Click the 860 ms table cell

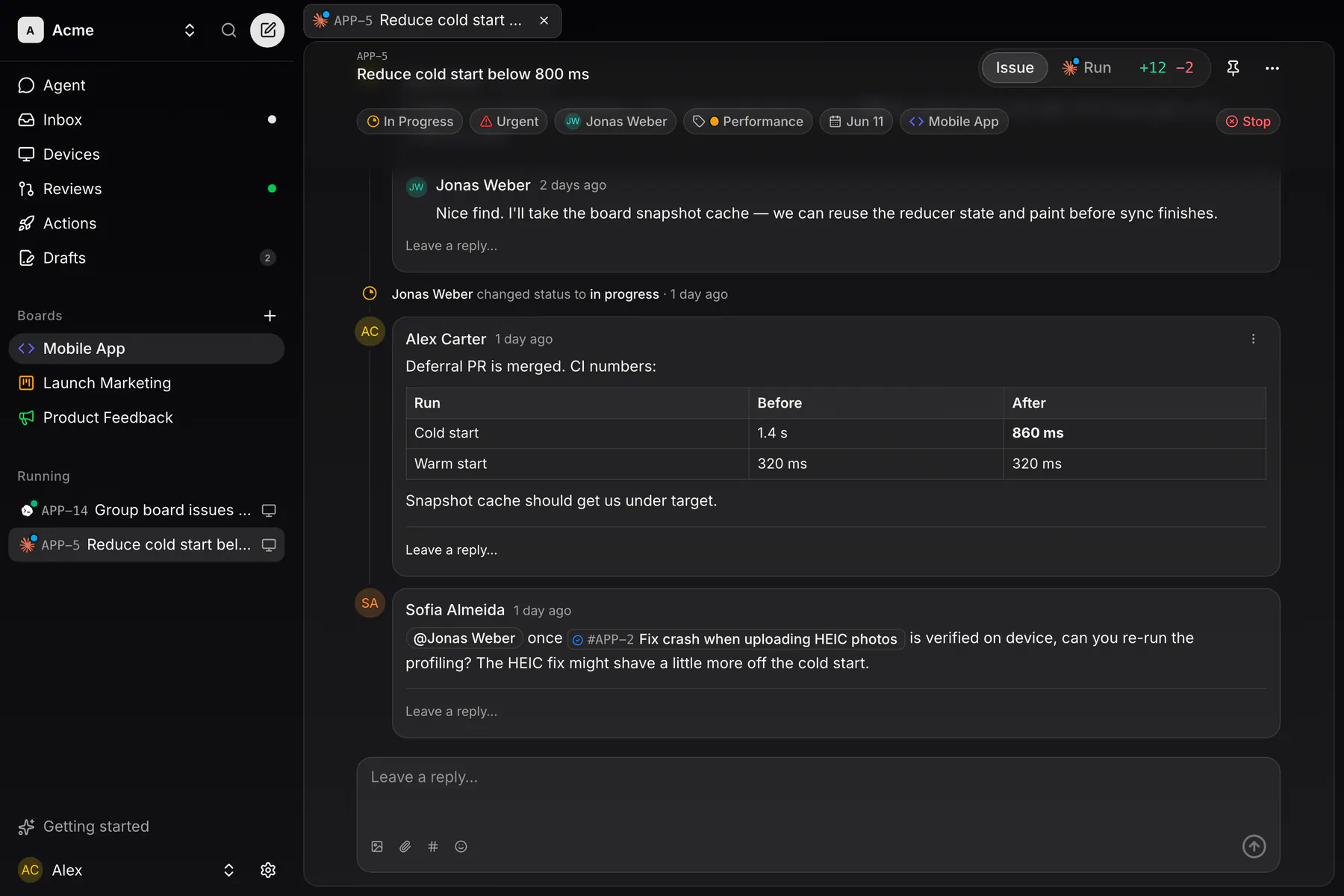(x=1134, y=433)
